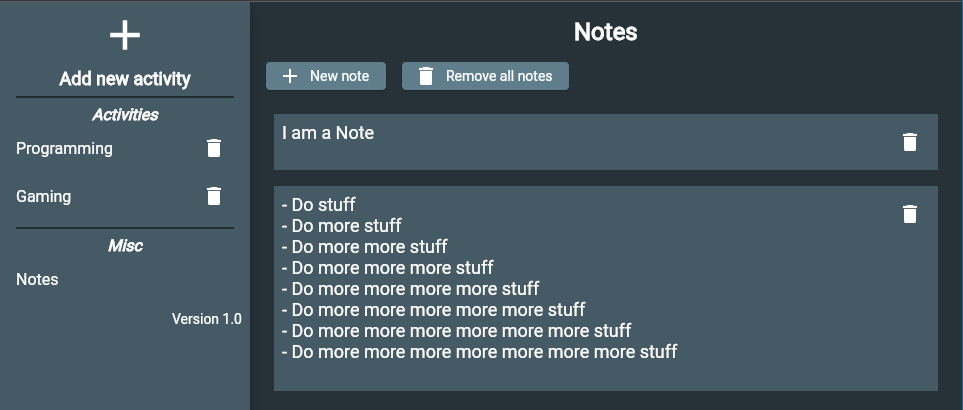The height and width of the screenshot is (410, 963).
Task: Click the trash icon in the Remove all notes button
Action: coord(426,76)
